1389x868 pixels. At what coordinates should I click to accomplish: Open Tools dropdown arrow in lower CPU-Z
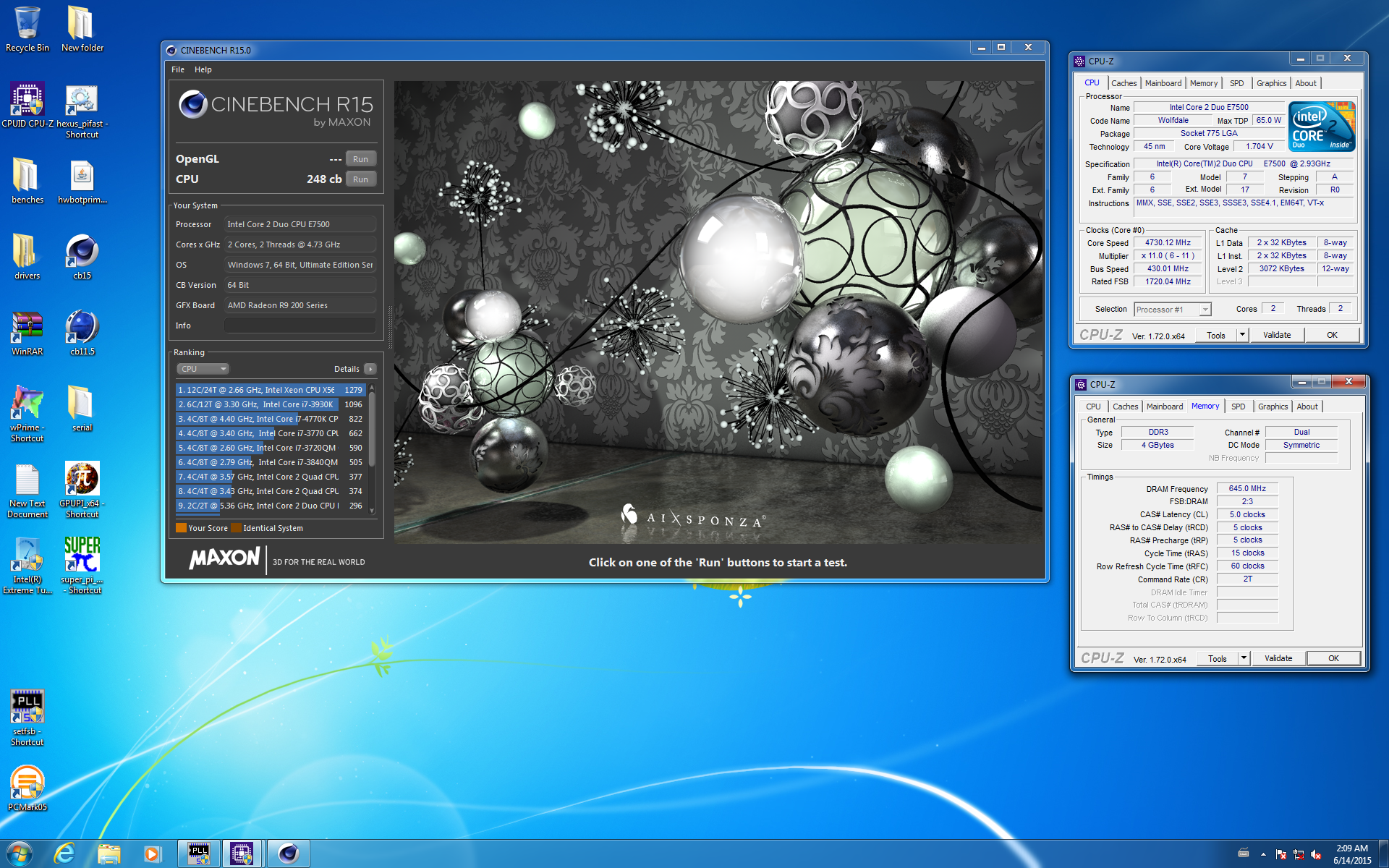click(x=1244, y=658)
